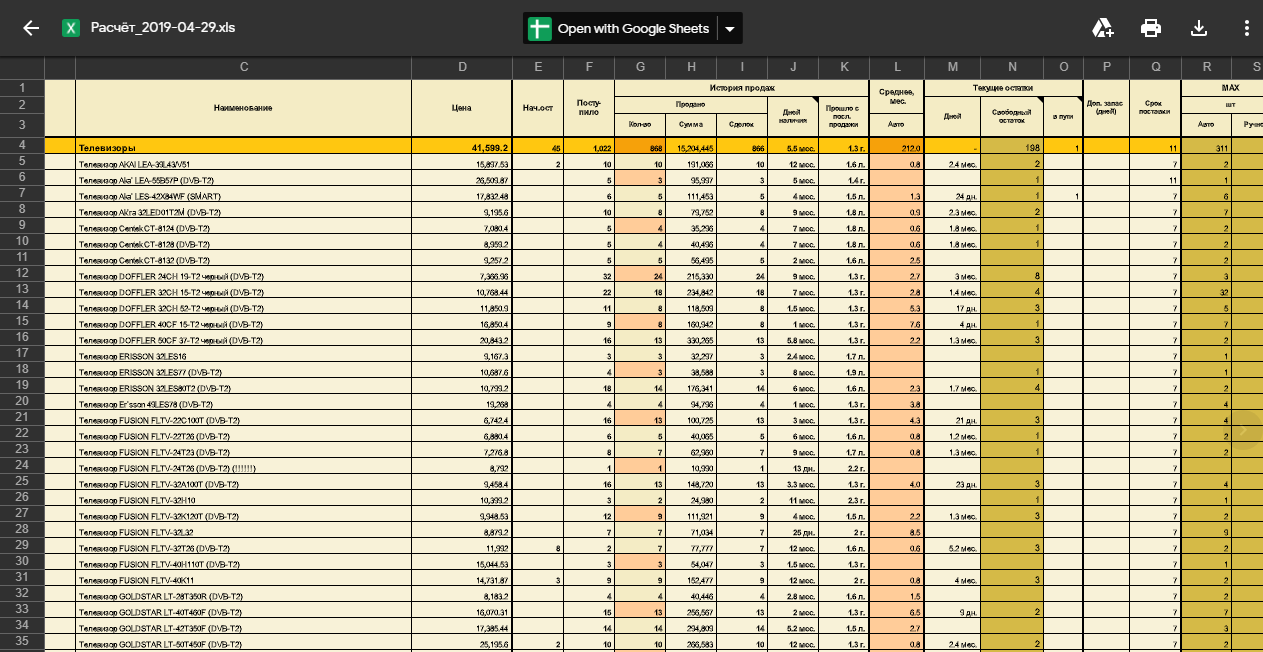The width and height of the screenshot is (1263, 652).
Task: Click price cell 20,843.2
Action: pos(462,340)
